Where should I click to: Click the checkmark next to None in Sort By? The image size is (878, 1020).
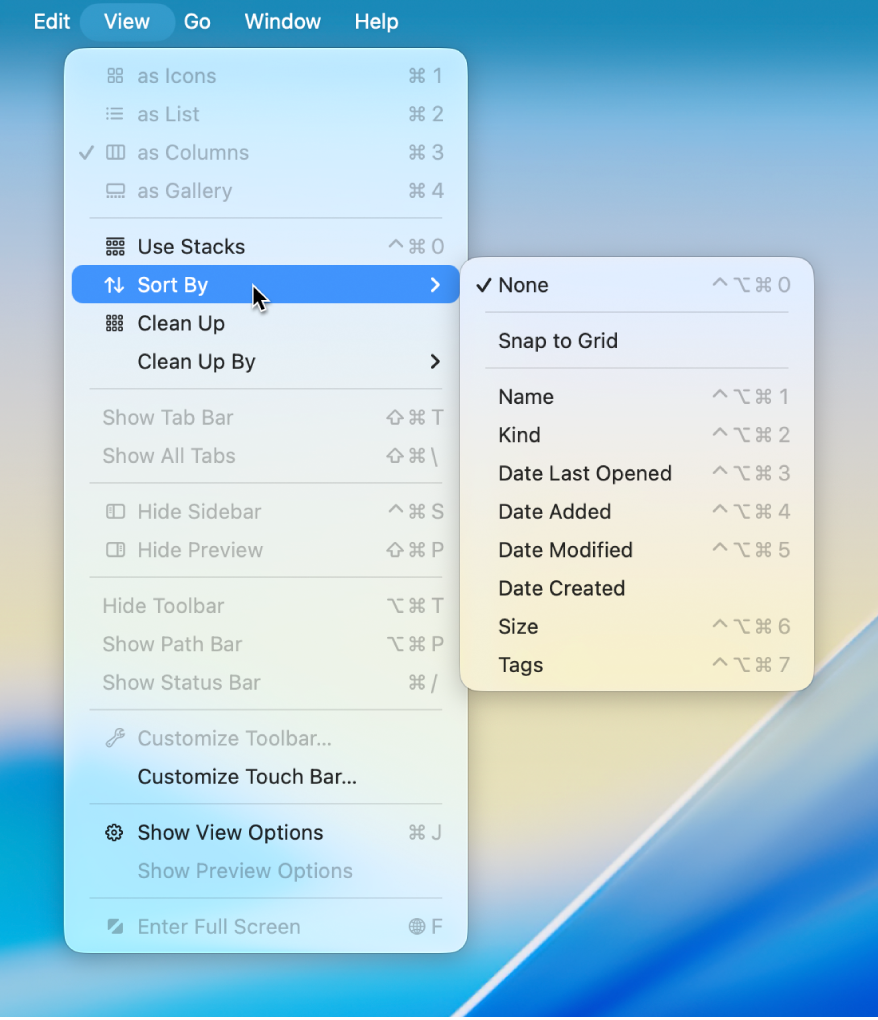pos(483,285)
